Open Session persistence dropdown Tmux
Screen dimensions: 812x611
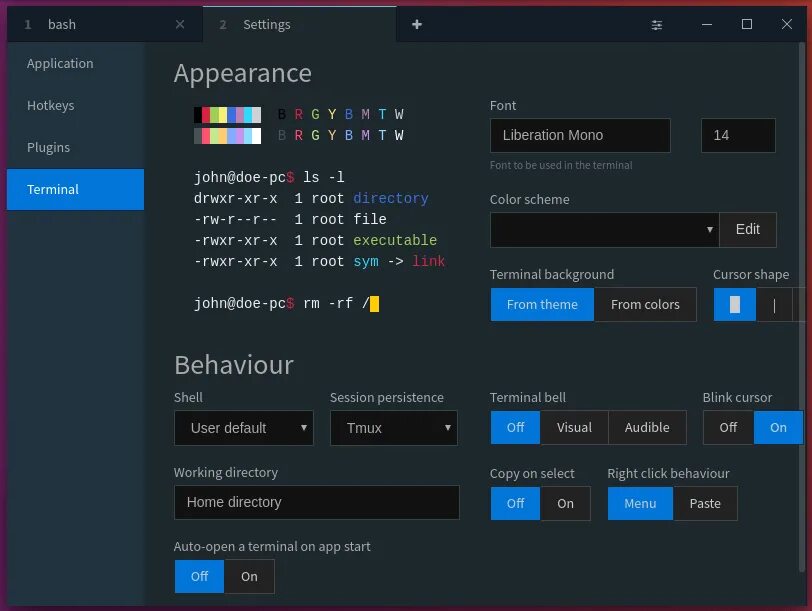coord(394,428)
